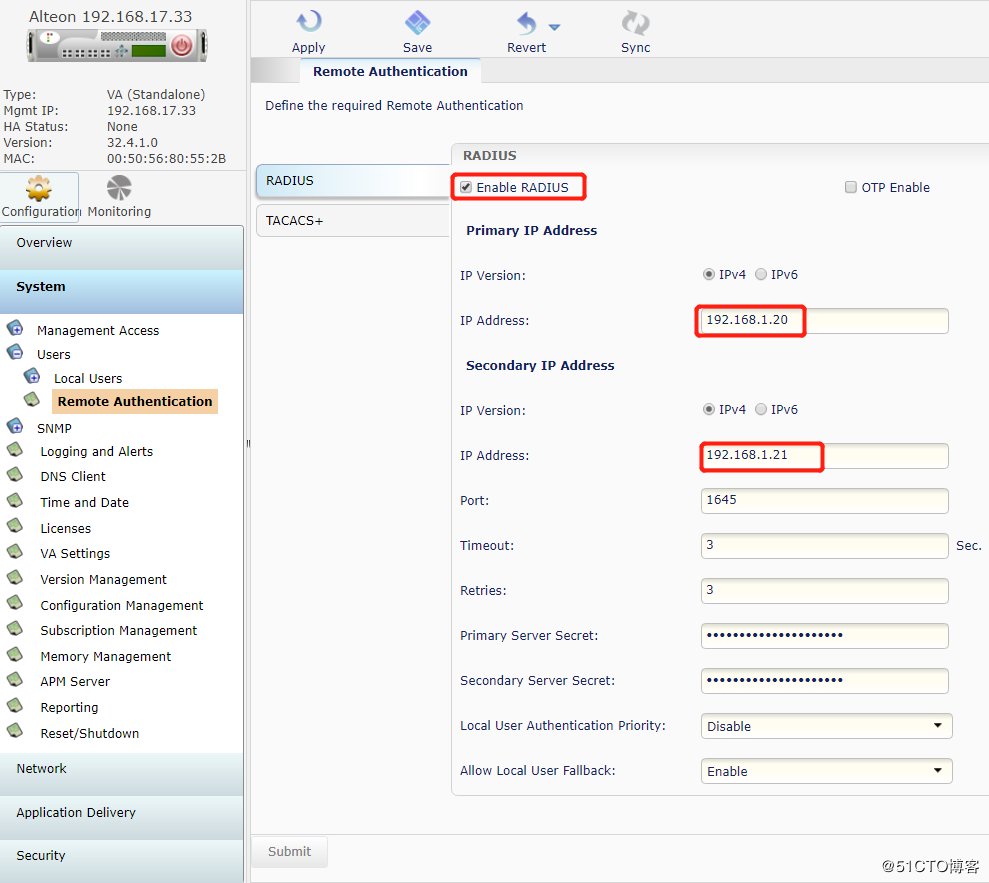Select IPv4 for Secondary IP Version
The height and width of the screenshot is (883, 989).
pos(709,409)
